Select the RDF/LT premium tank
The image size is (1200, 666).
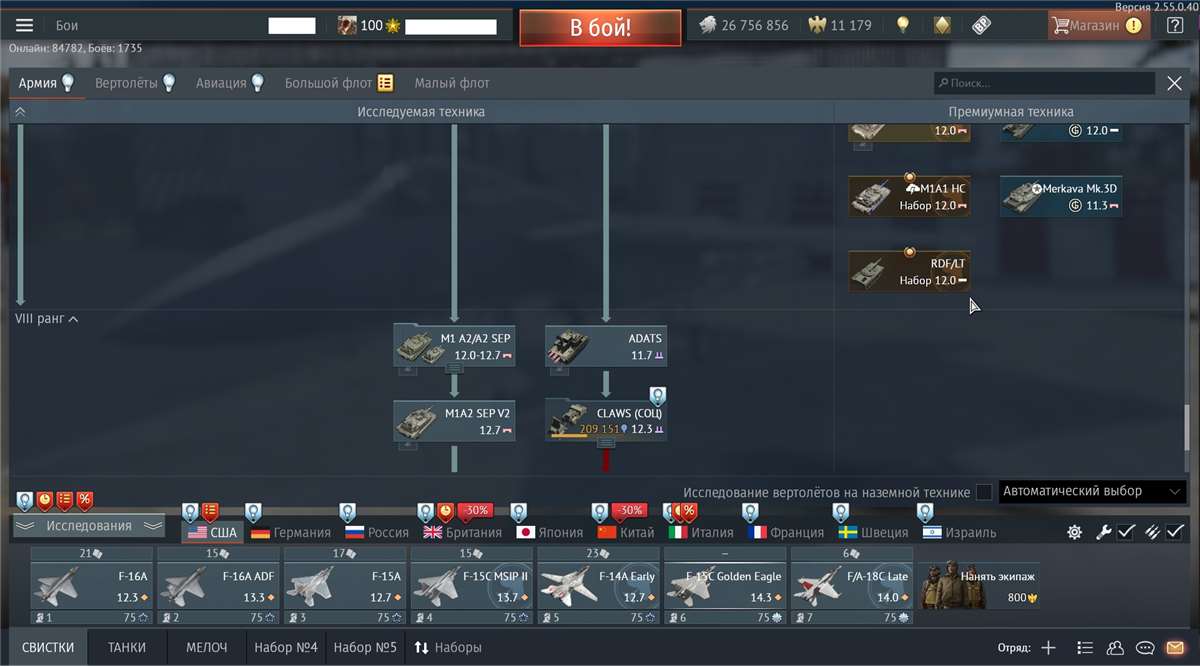pyautogui.click(x=909, y=271)
